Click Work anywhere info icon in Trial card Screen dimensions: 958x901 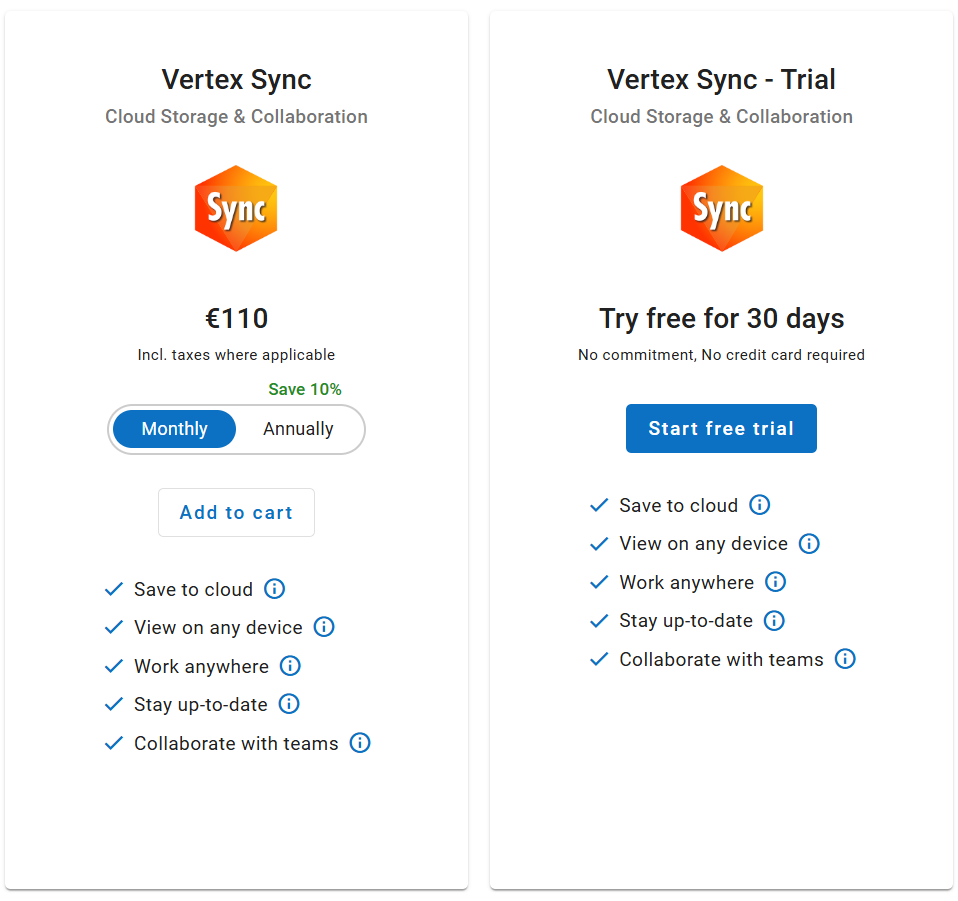[775, 582]
